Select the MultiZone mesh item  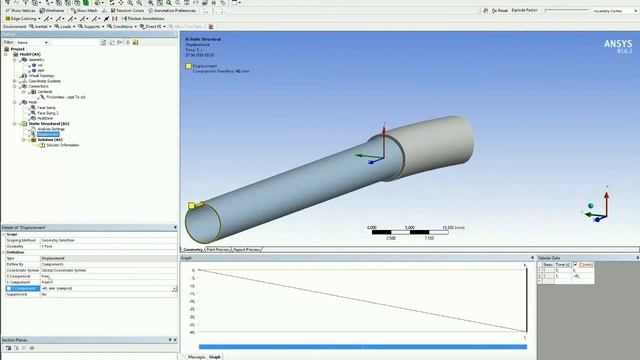tap(44, 118)
